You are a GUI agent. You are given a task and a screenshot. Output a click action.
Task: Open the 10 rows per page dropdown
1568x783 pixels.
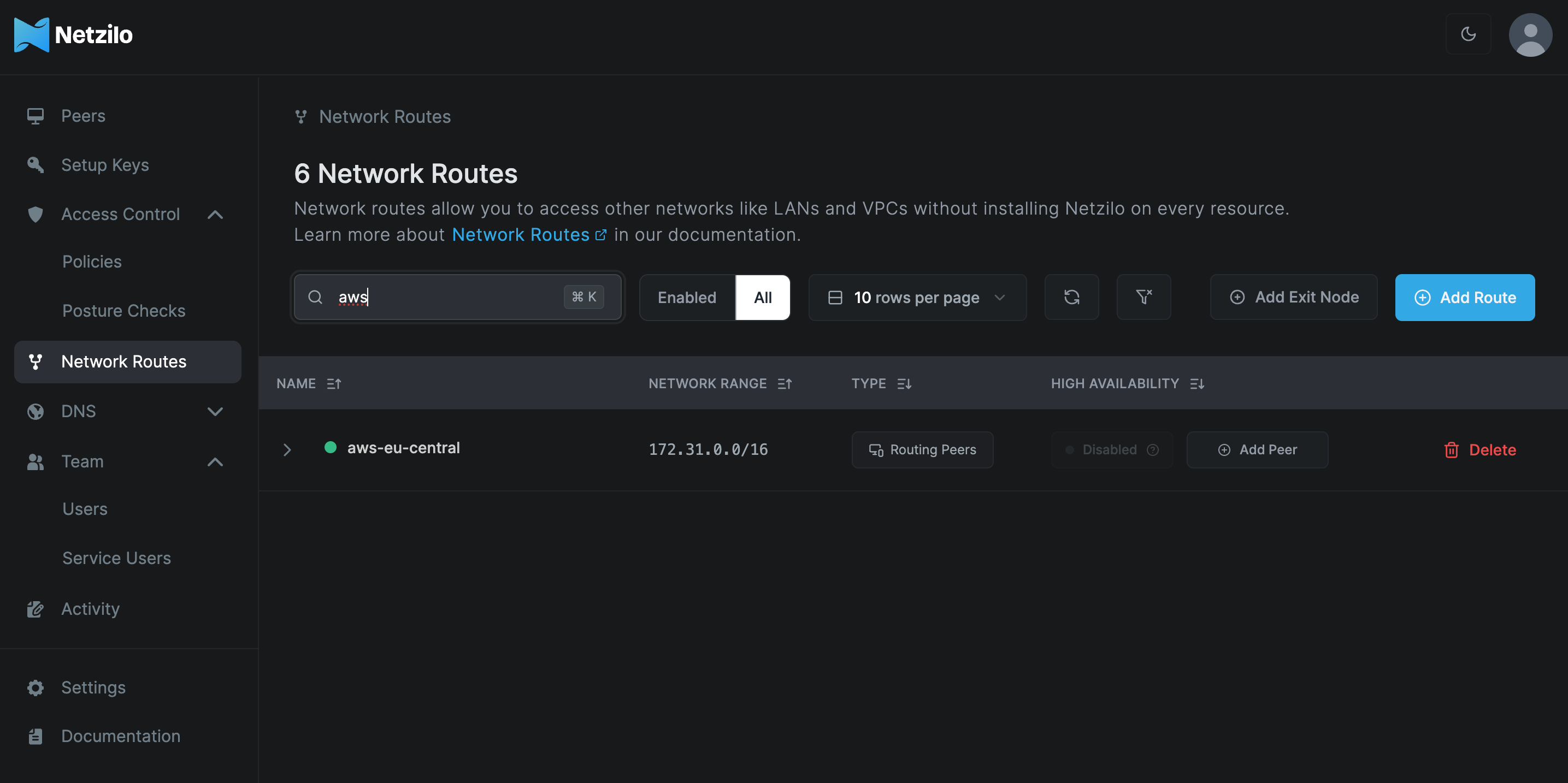click(917, 297)
